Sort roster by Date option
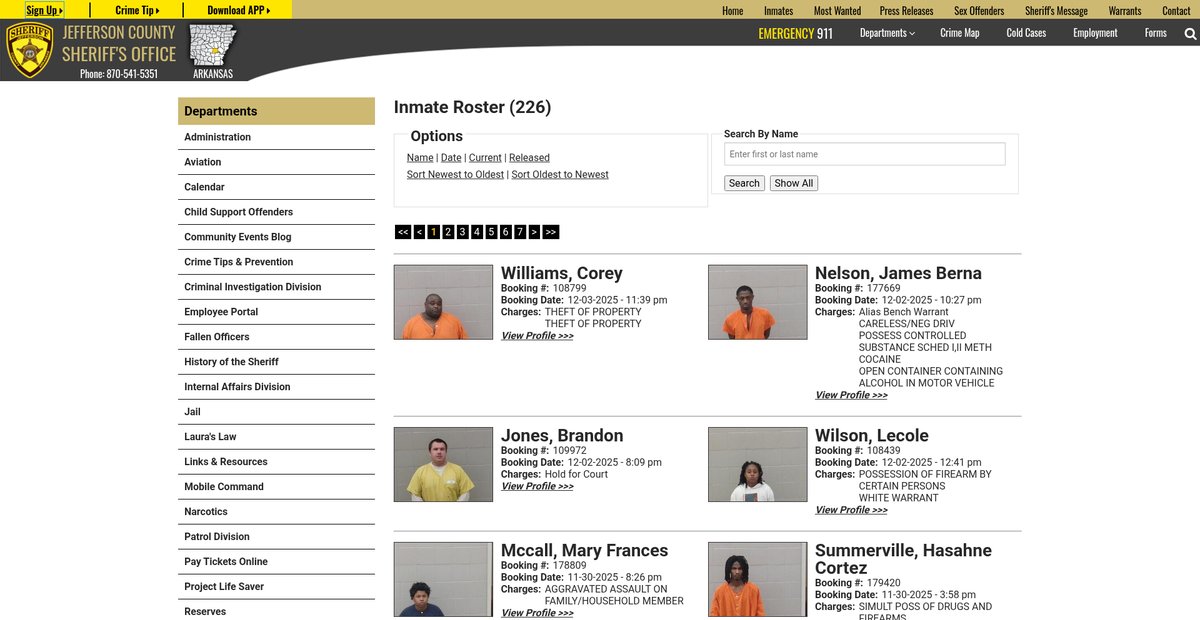Screen dimensions: 1200x620 pyautogui.click(x=451, y=158)
